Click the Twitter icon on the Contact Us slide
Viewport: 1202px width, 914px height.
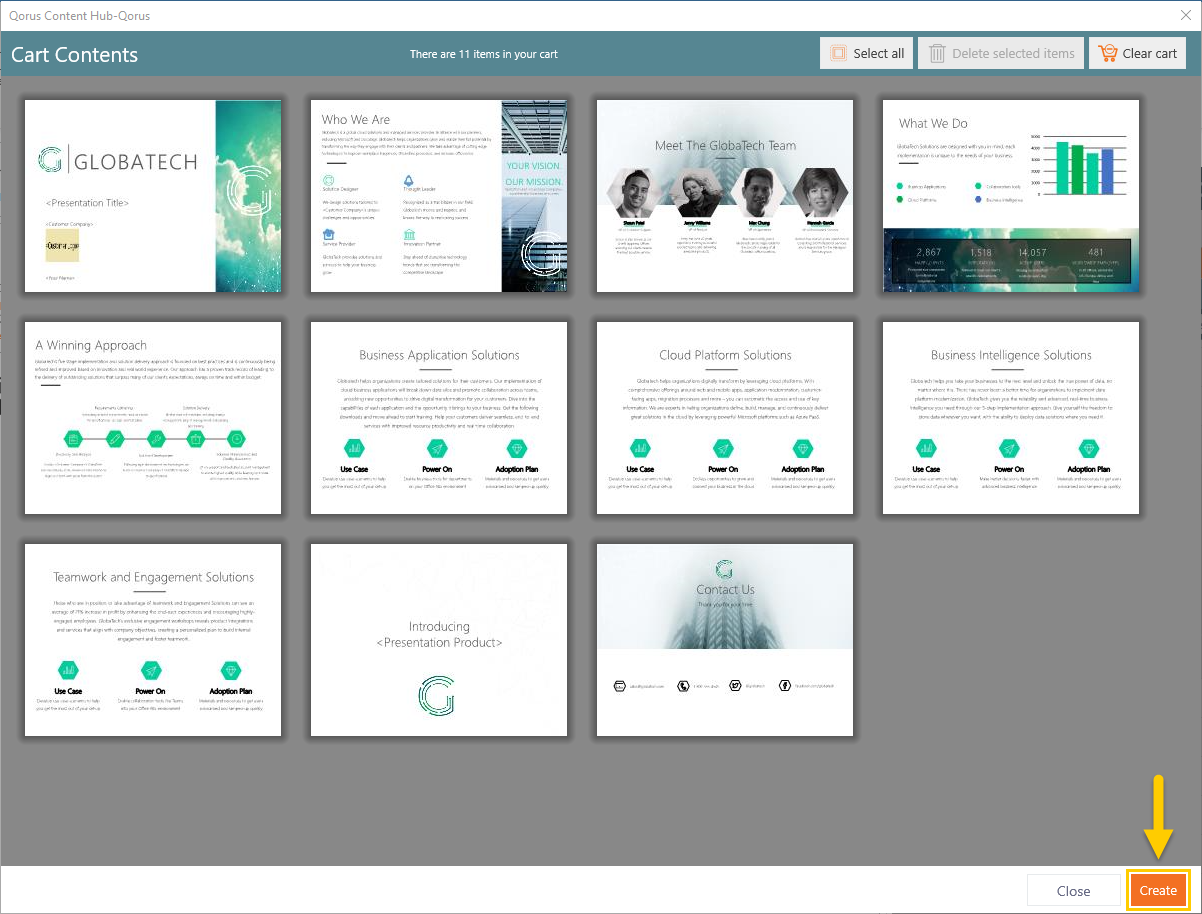[x=735, y=685]
